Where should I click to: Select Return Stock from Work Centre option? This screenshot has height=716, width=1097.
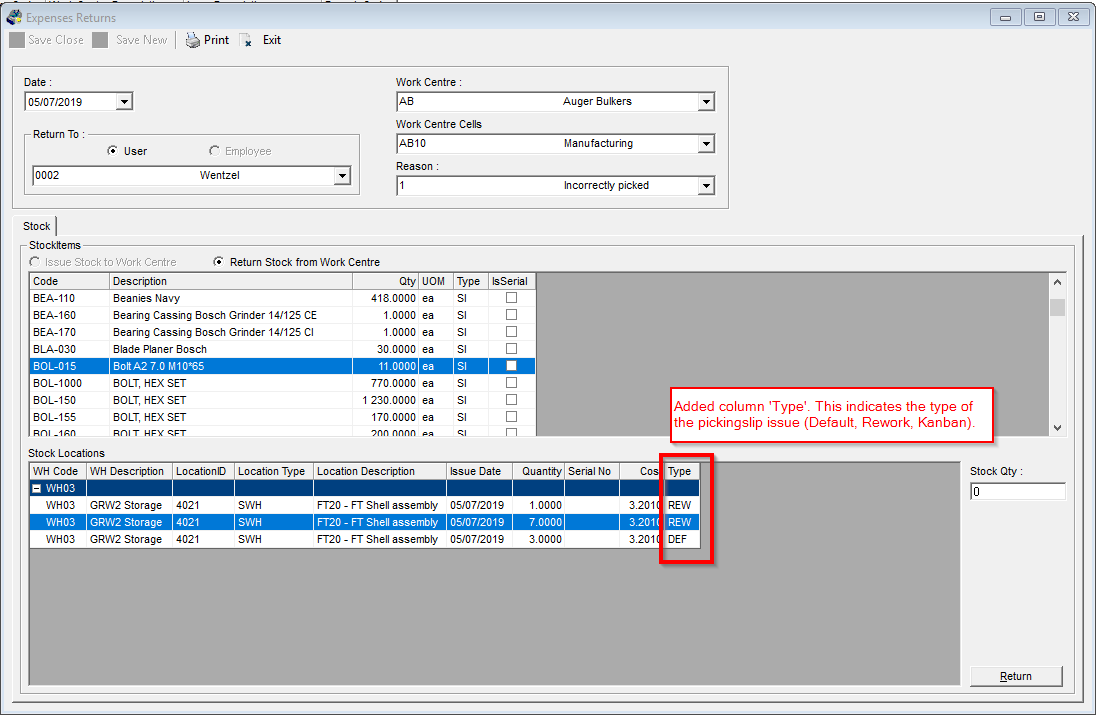pos(220,262)
